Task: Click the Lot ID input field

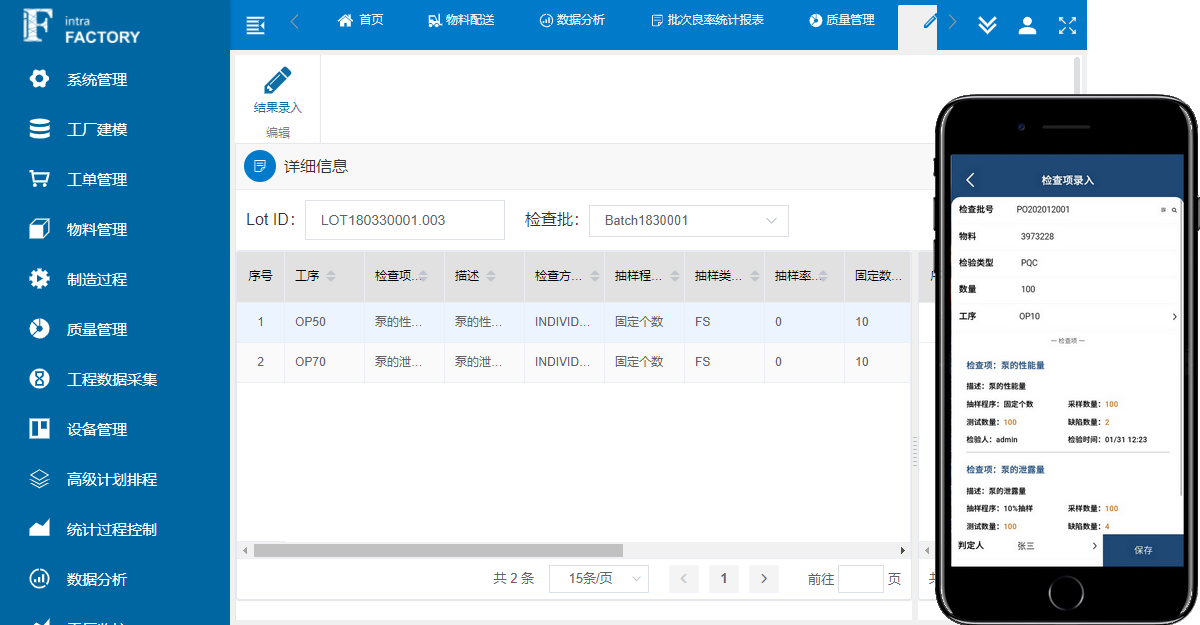Action: 405,220
